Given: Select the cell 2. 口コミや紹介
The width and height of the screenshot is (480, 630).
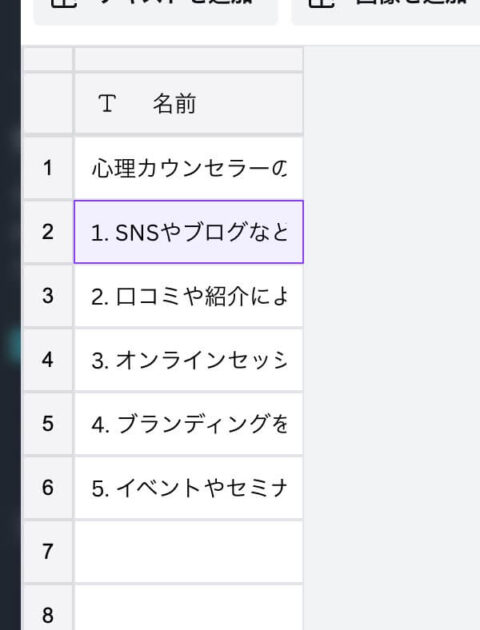Looking at the screenshot, I should click(x=189, y=296).
